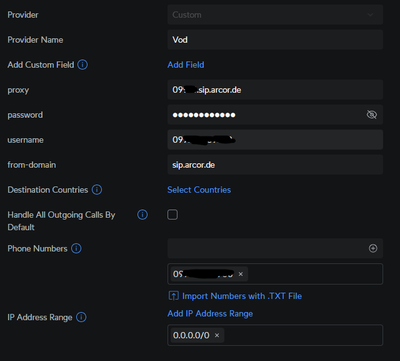400x361 pixels.
Task: Open the Provider Custom dropdown
Action: (275, 15)
